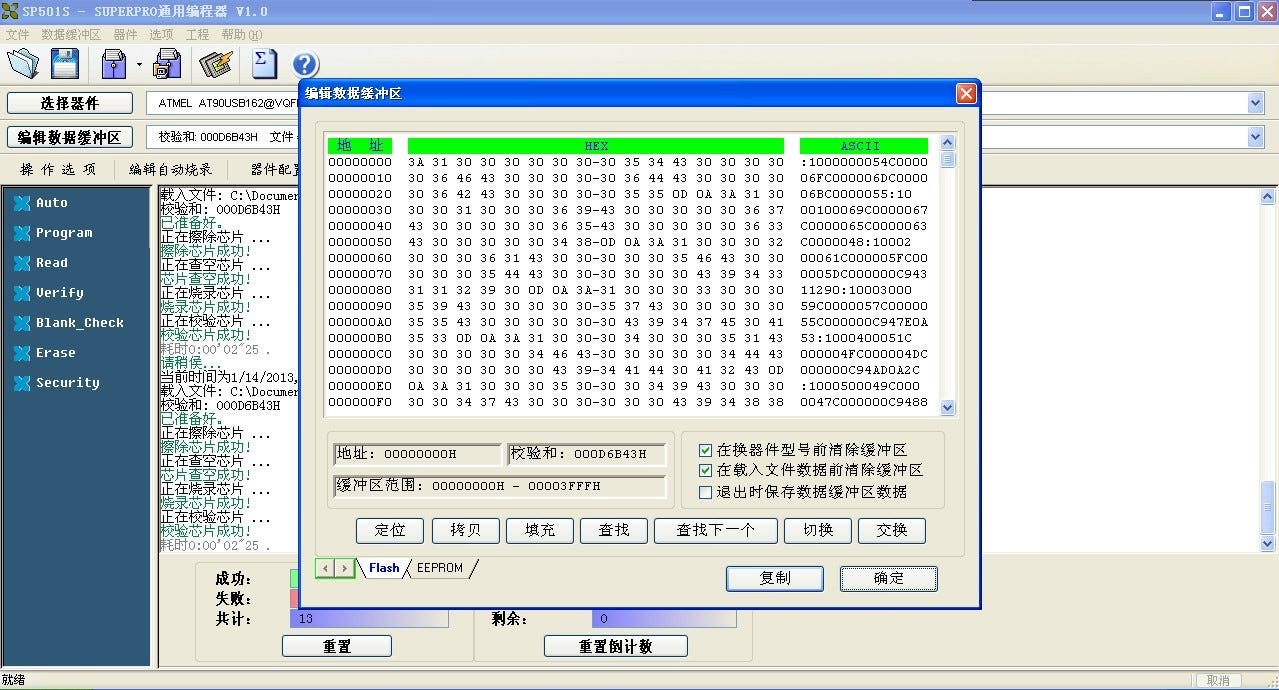Viewport: 1279px width, 690px height.
Task: Open the 器件配置 tab
Action: click(272, 170)
